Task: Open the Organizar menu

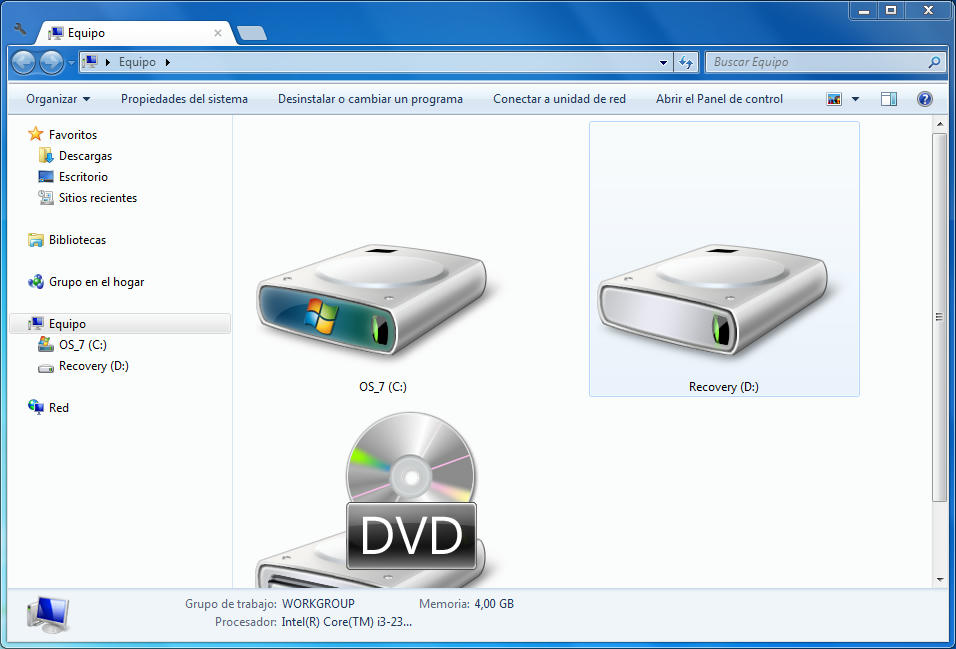Action: (x=58, y=99)
